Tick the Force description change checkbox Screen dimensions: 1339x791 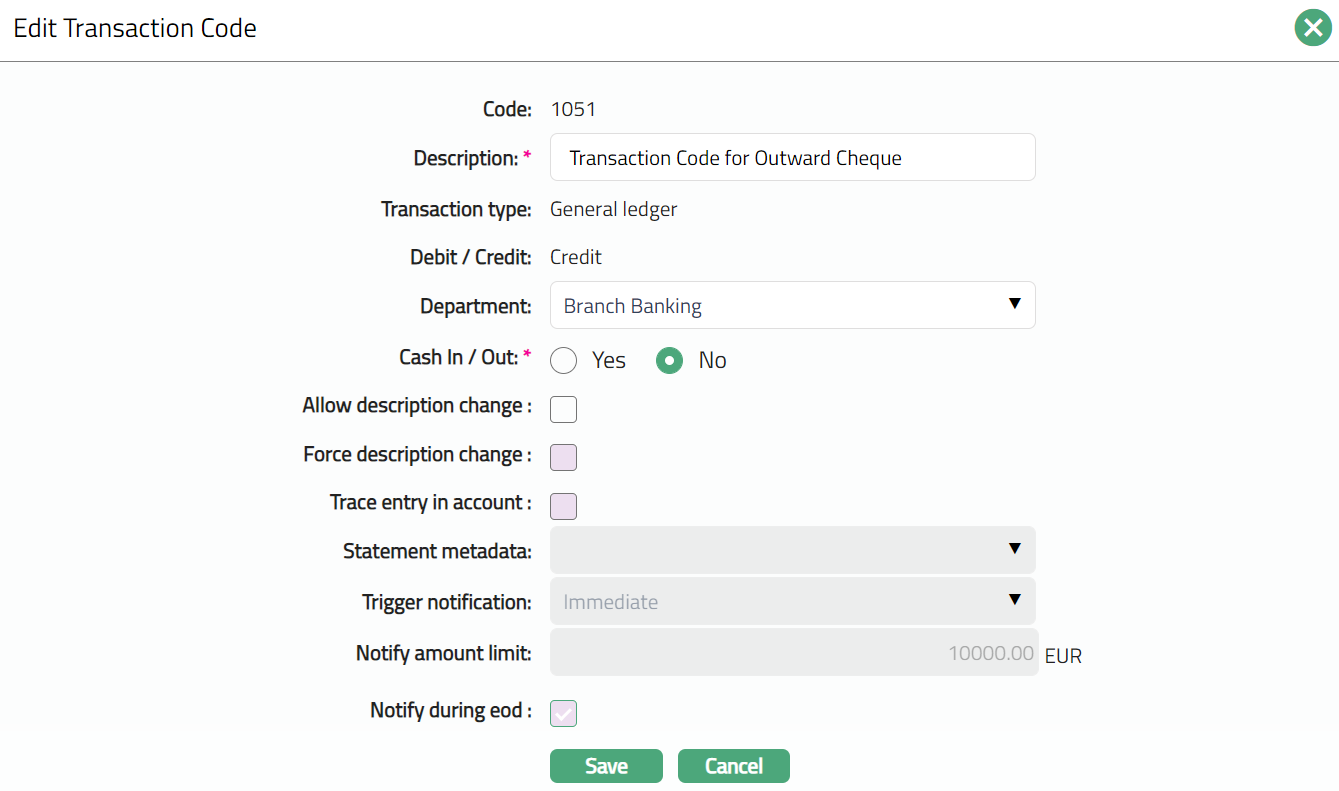tap(564, 458)
